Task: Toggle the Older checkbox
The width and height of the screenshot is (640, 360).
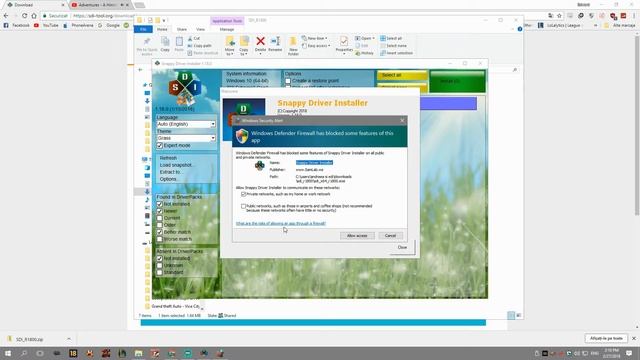Action: pyautogui.click(x=160, y=225)
